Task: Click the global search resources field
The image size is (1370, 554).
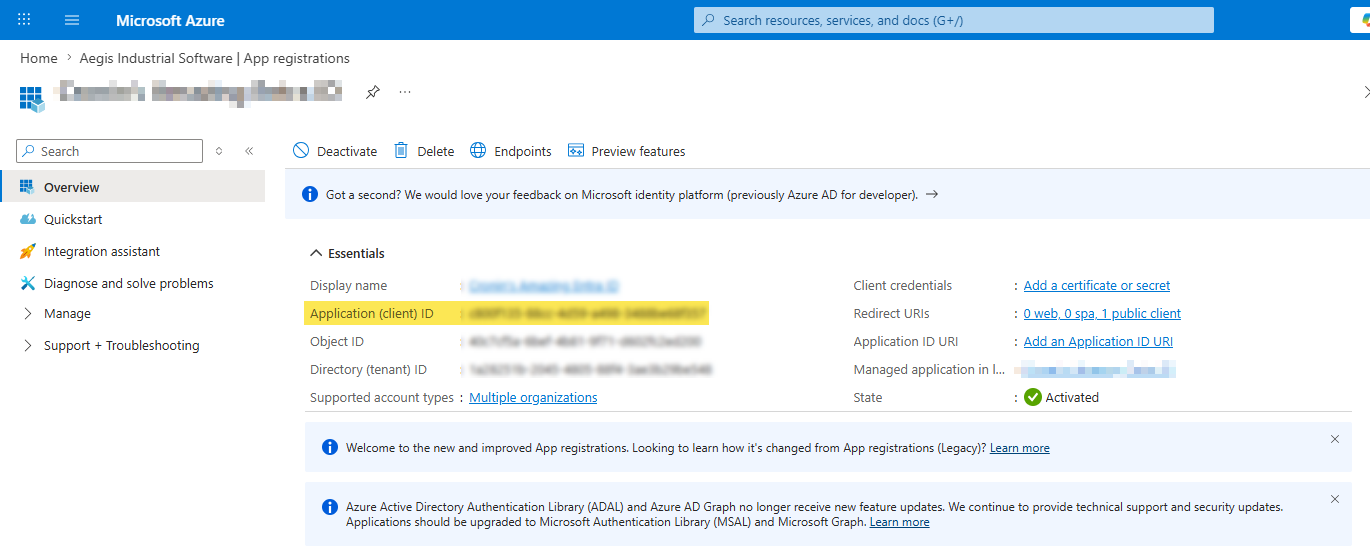Action: [954, 20]
